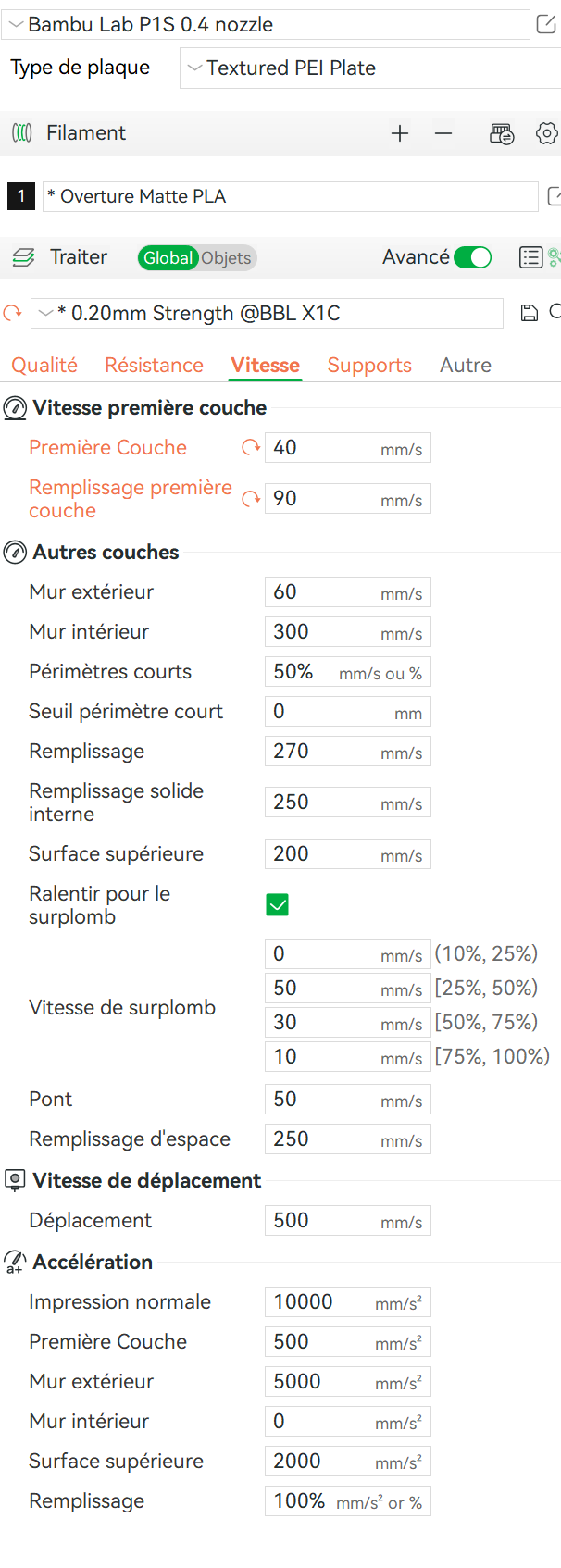Viewport: 561px width, 1568px height.
Task: Click the AMS filament sync icon
Action: [502, 134]
